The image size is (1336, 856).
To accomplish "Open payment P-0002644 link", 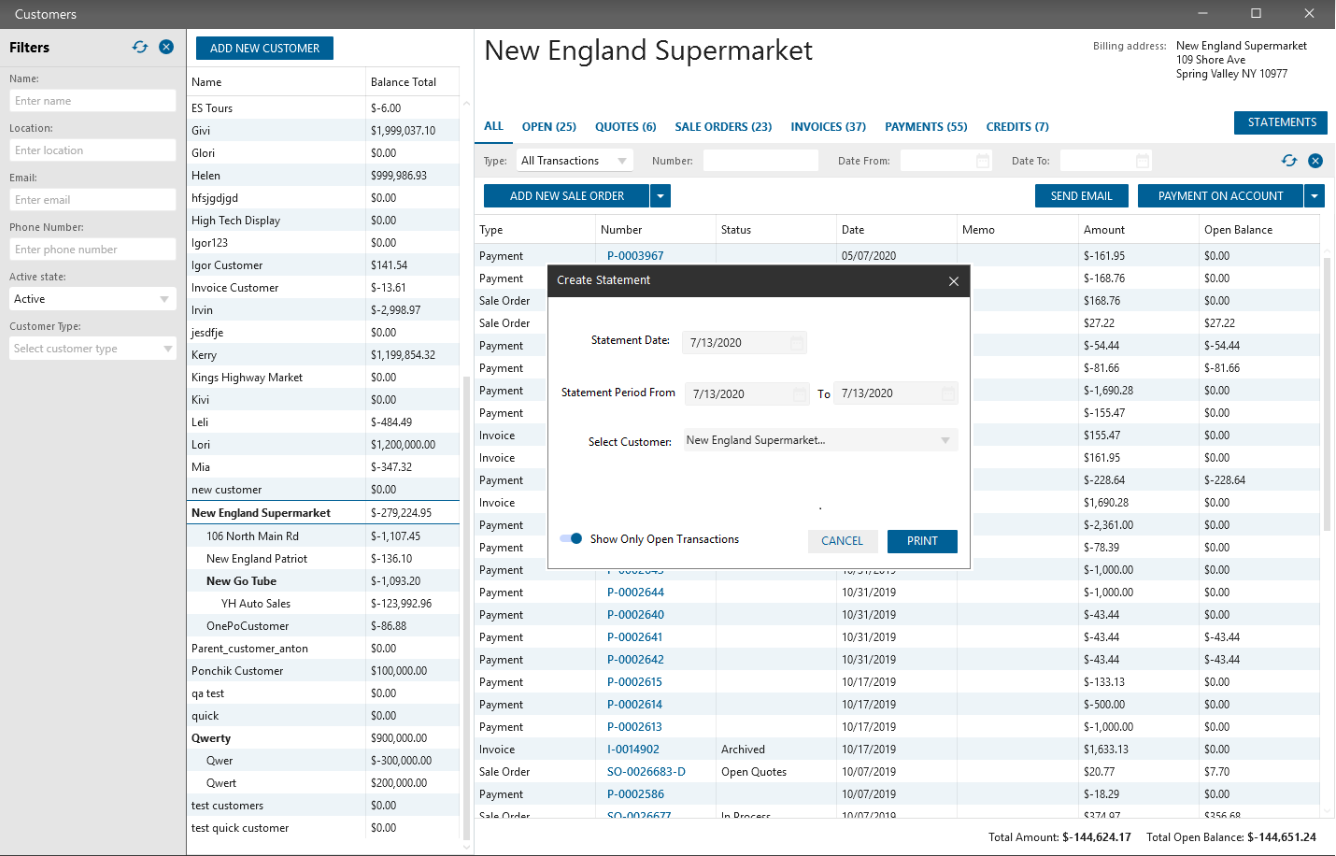I will pyautogui.click(x=635, y=593).
